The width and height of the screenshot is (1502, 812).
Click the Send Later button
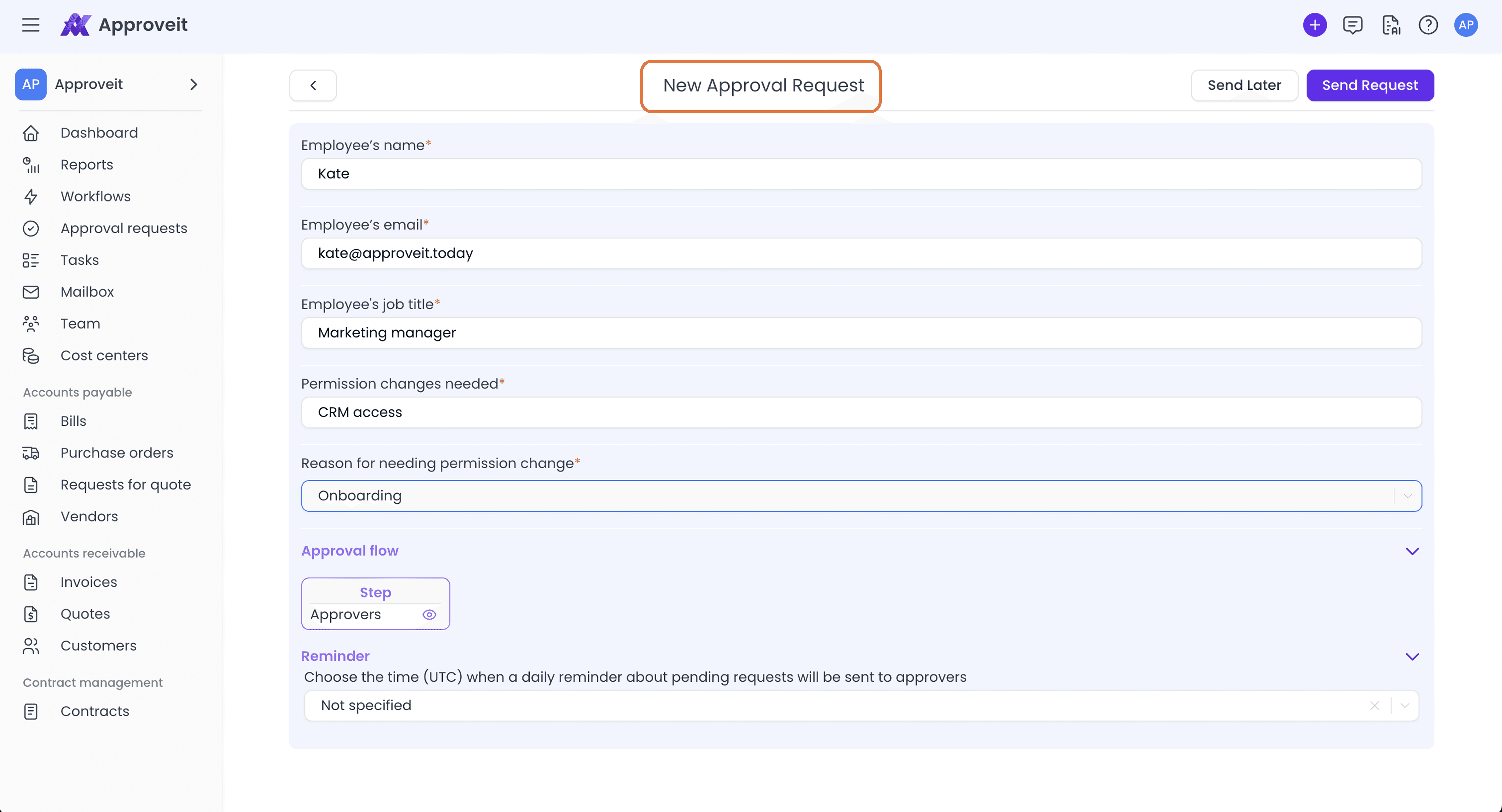[1244, 86]
